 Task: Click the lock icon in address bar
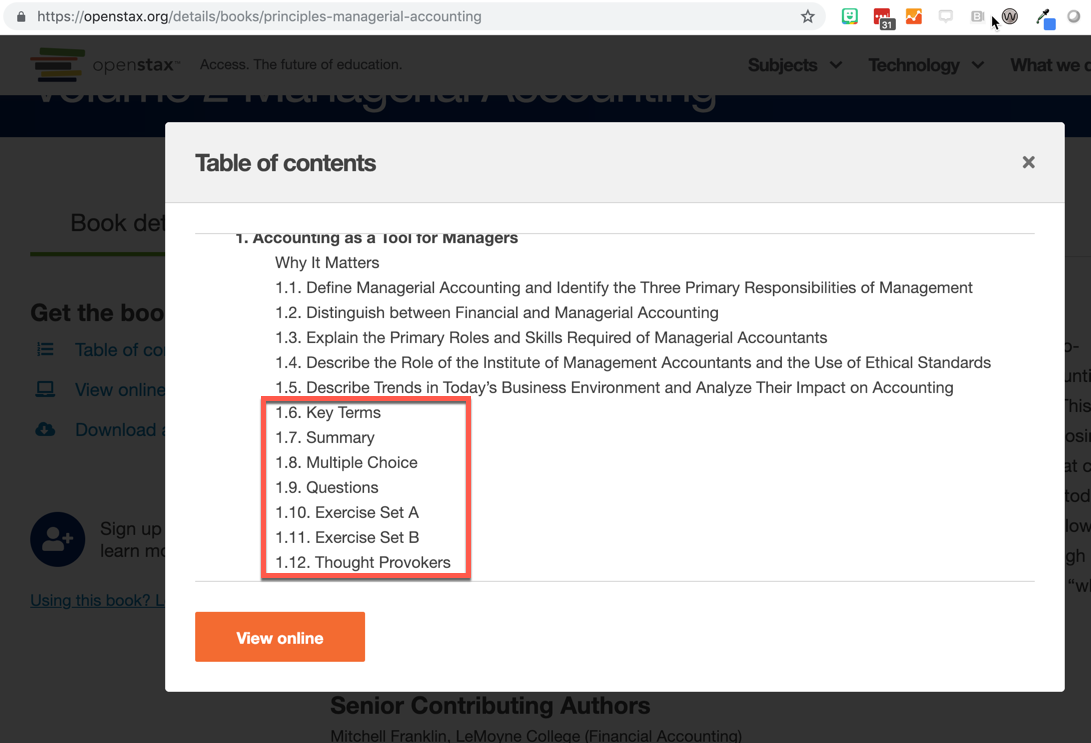pyautogui.click(x=22, y=16)
